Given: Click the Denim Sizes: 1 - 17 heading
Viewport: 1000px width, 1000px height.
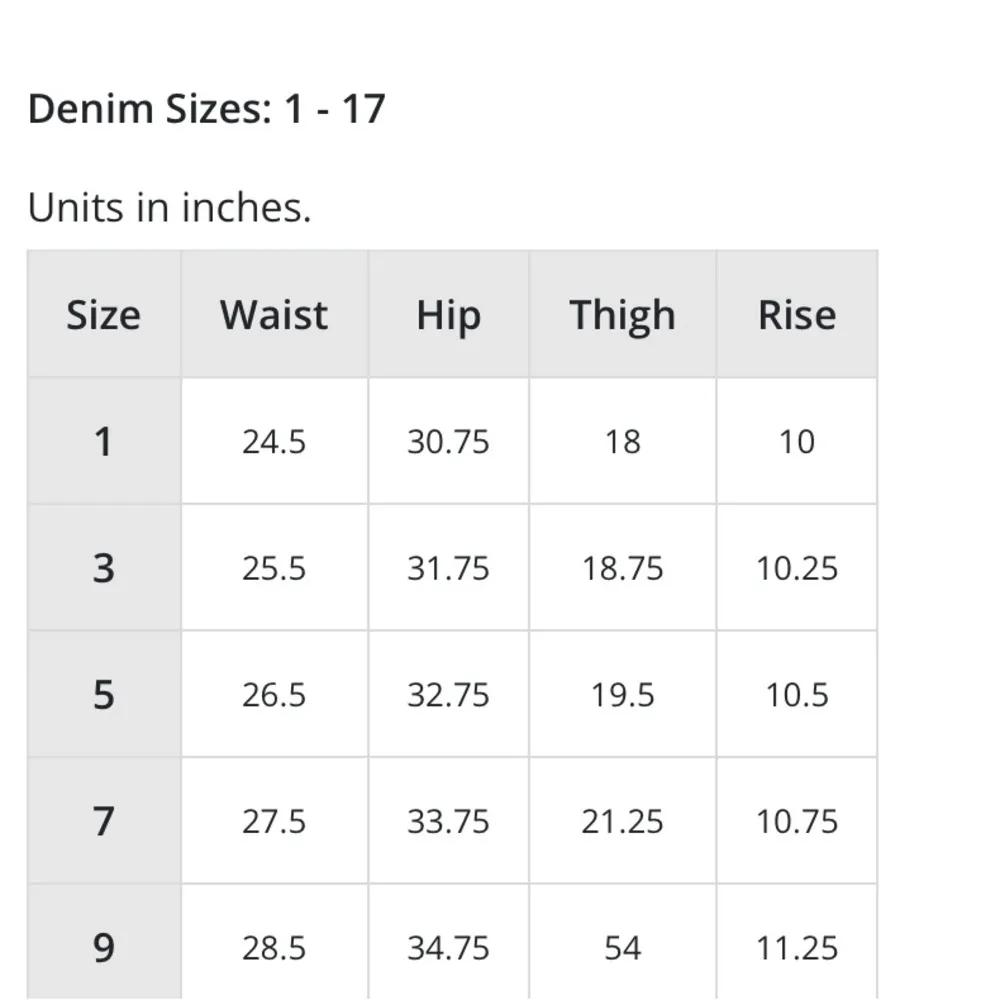Looking at the screenshot, I should (x=206, y=108).
